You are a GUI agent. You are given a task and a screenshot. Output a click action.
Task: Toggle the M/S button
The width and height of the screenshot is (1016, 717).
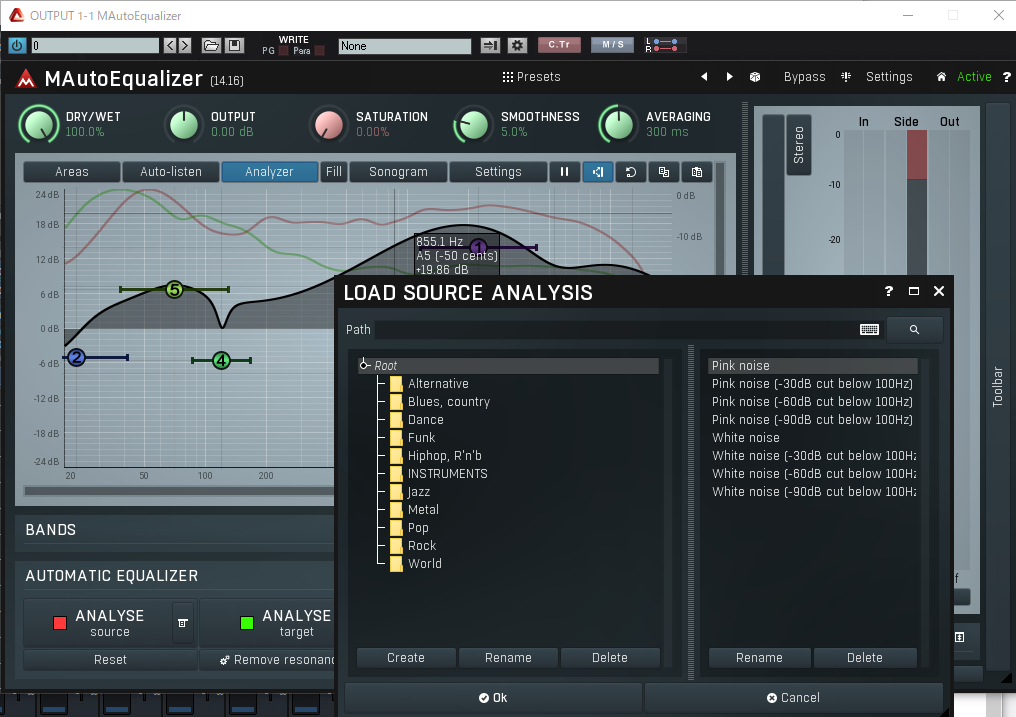612,45
